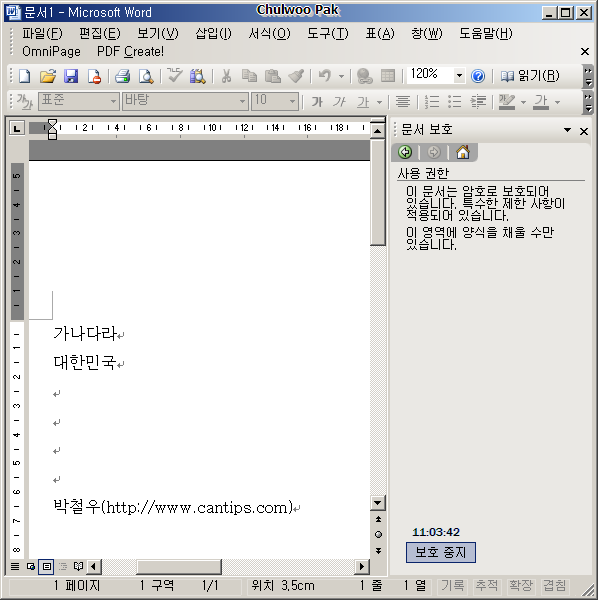Save the document using the floppy icon
Screen dimensions: 598x600
[71, 76]
